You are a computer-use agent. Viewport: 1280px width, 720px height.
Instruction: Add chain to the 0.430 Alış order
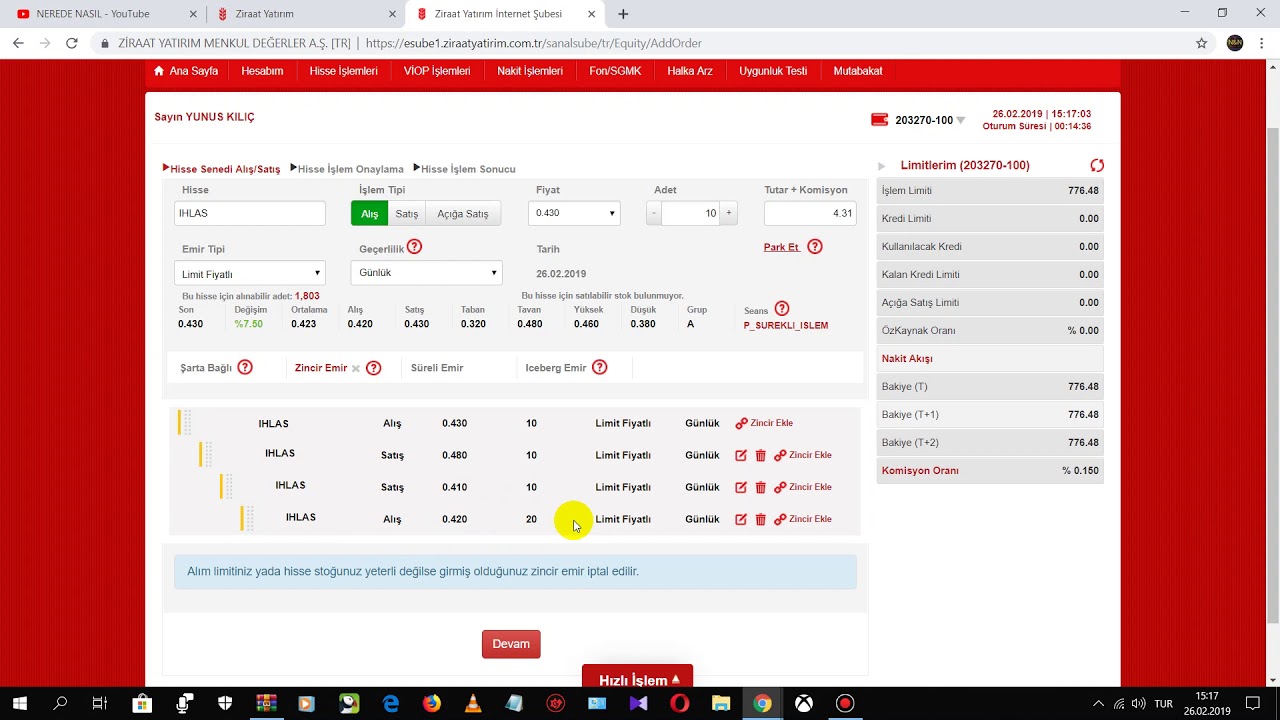[x=764, y=423]
